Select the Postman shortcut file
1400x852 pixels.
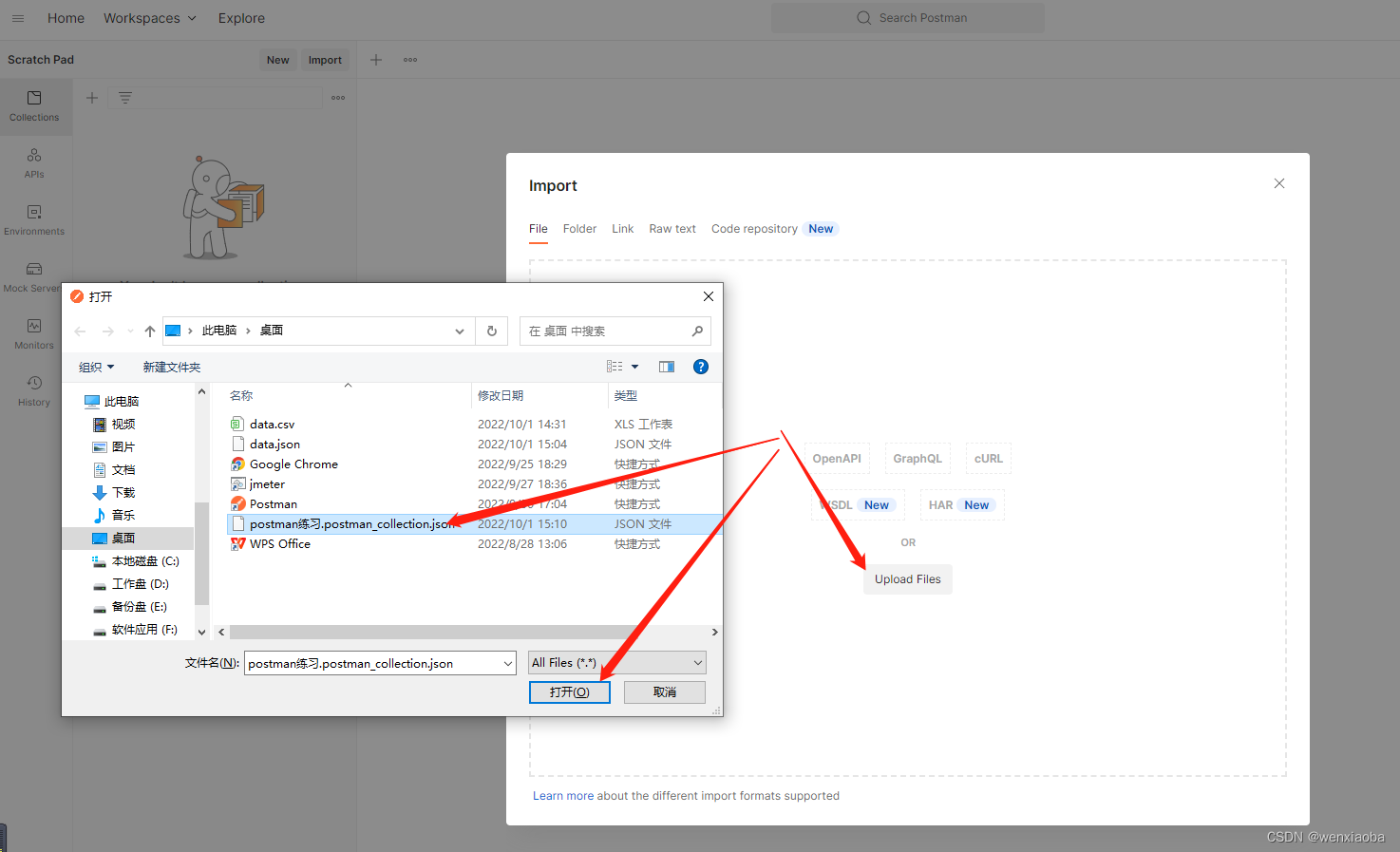(x=273, y=504)
